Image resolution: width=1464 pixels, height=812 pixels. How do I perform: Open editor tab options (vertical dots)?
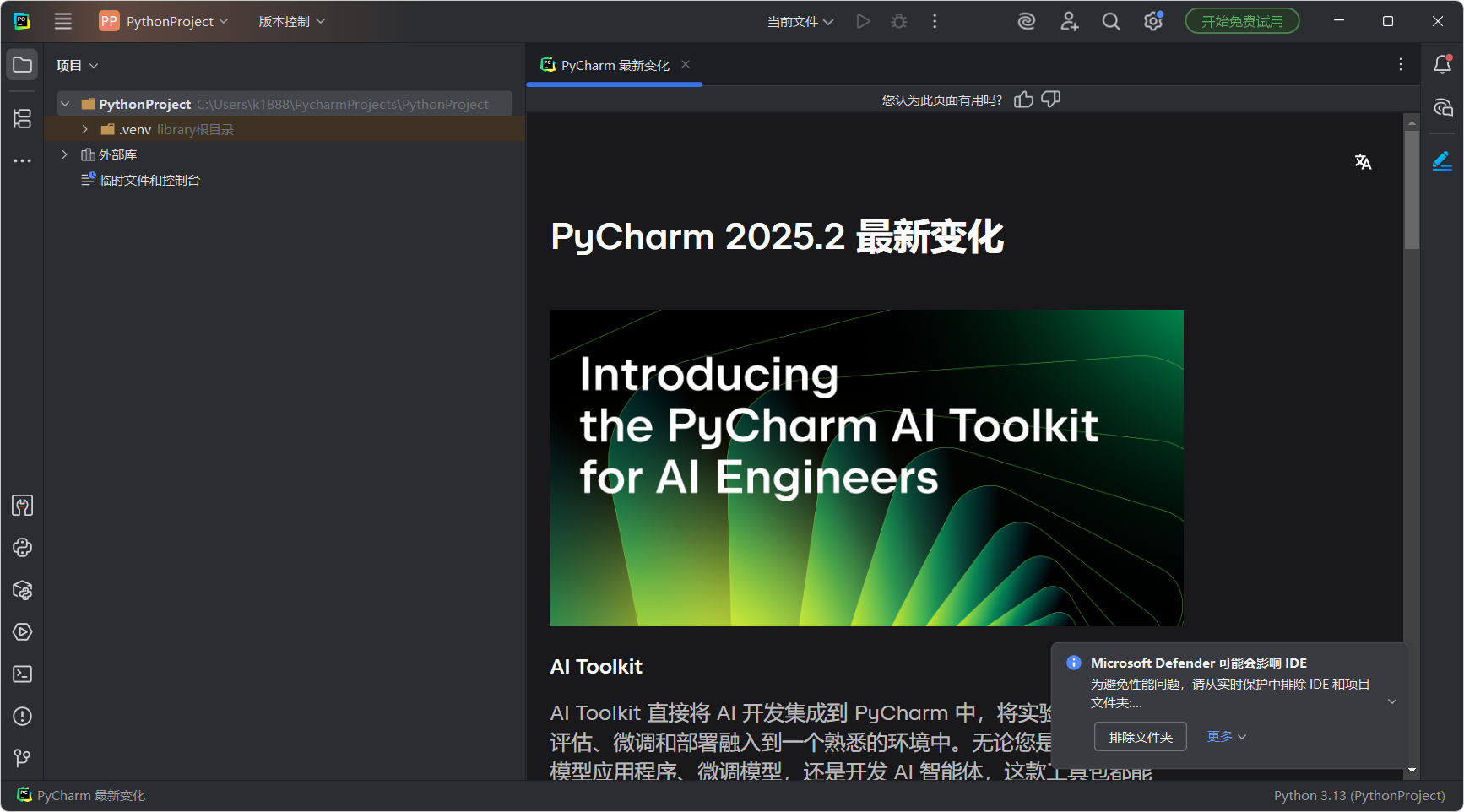(1400, 64)
